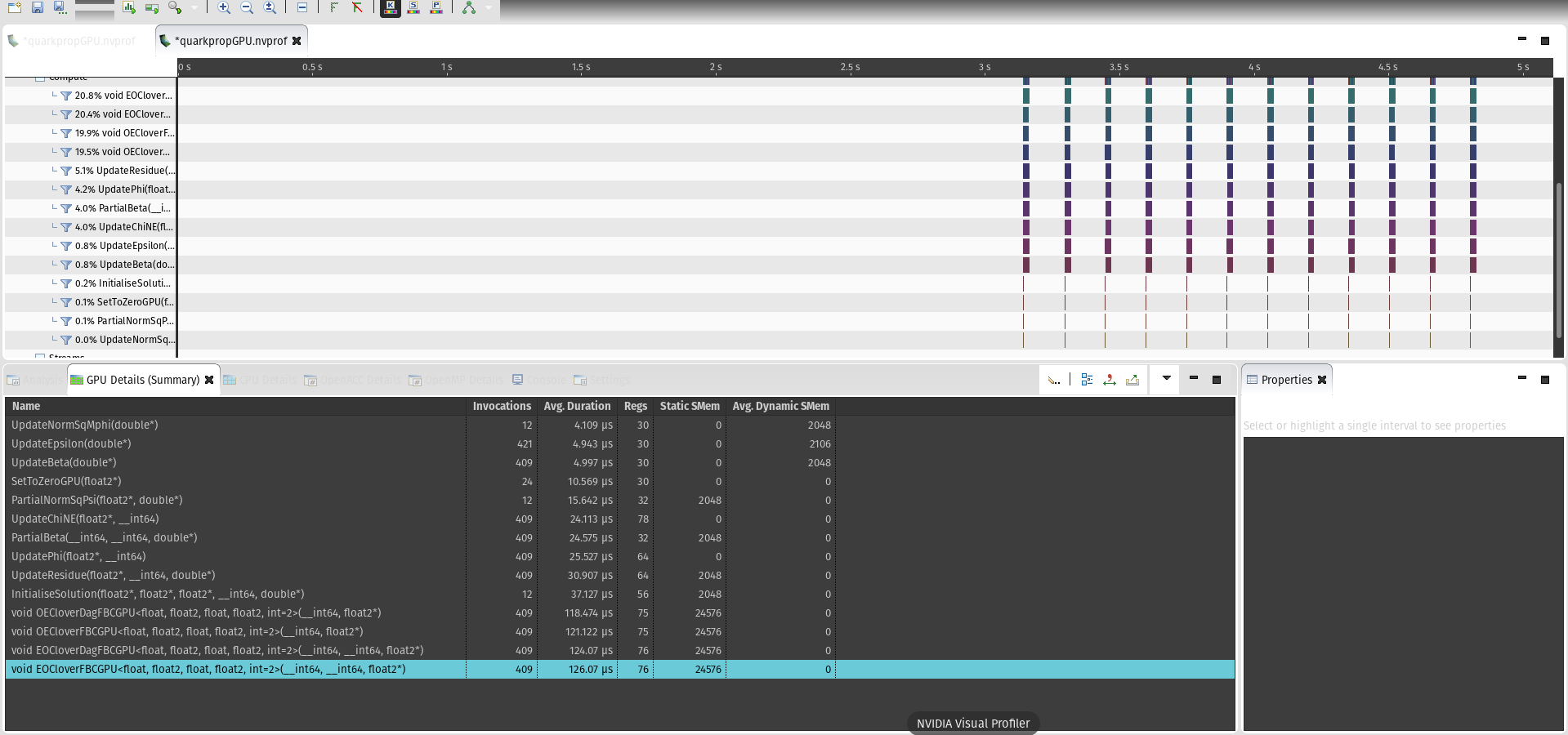The image size is (1568, 735).
Task: Click the magnifier run/search icon
Action: [x=175, y=7]
